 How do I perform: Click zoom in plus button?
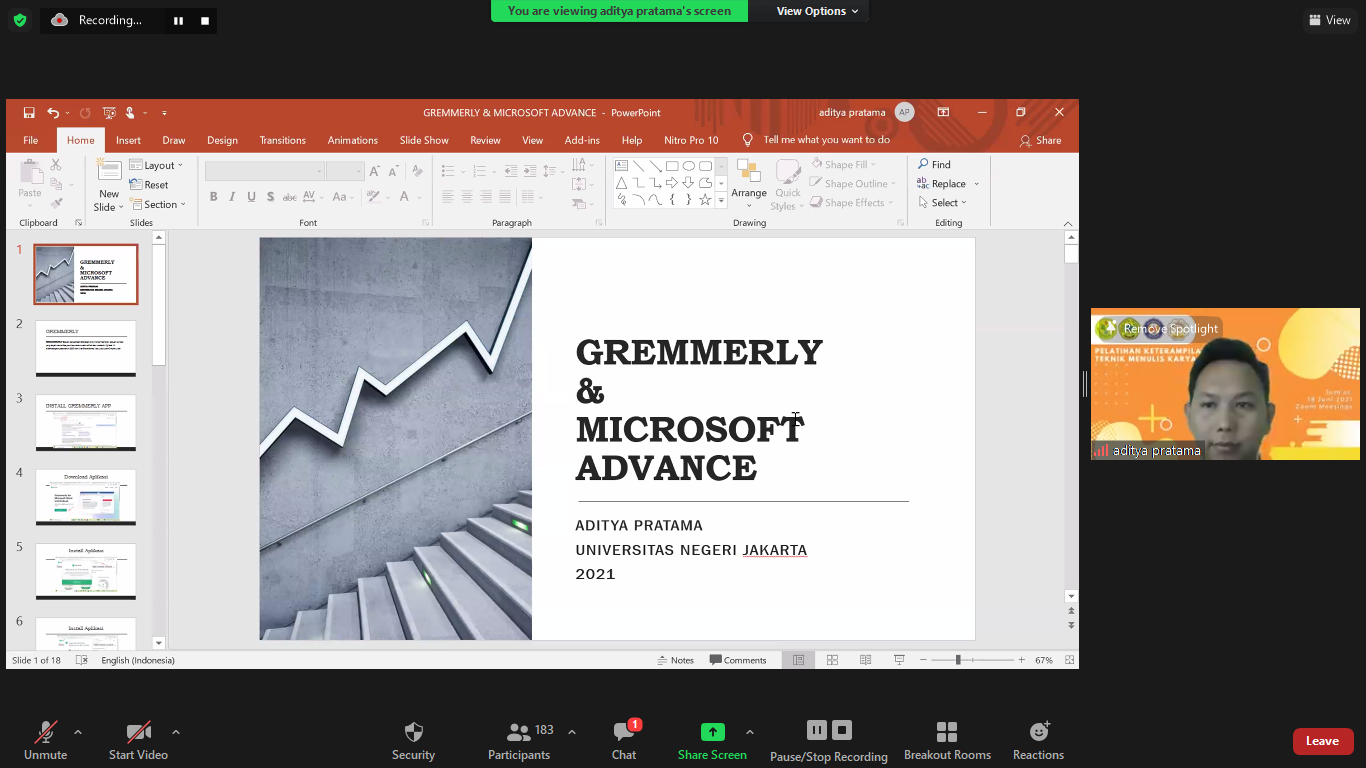point(1021,660)
